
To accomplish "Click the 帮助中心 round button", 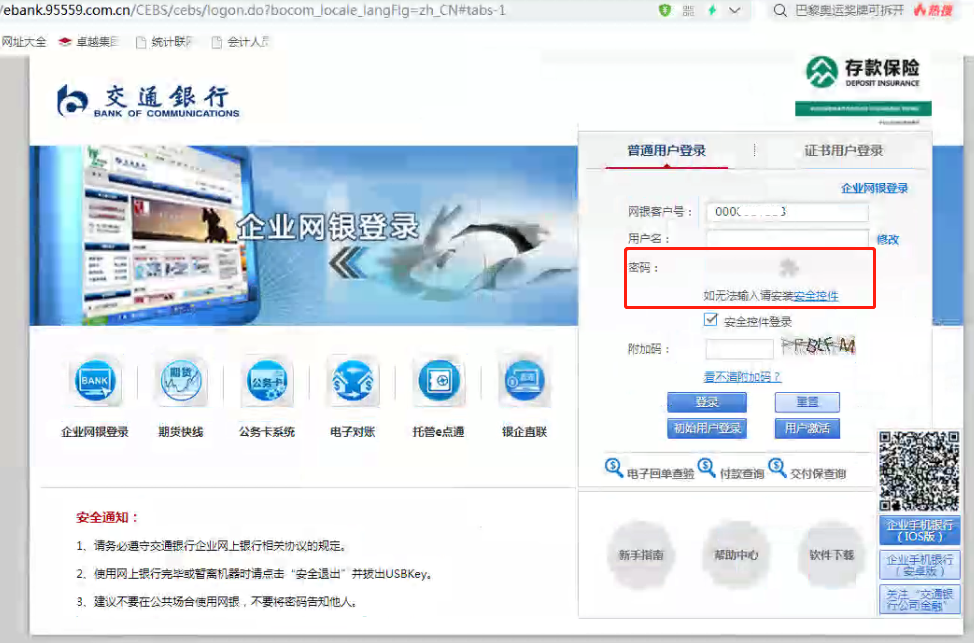I will (x=735, y=555).
